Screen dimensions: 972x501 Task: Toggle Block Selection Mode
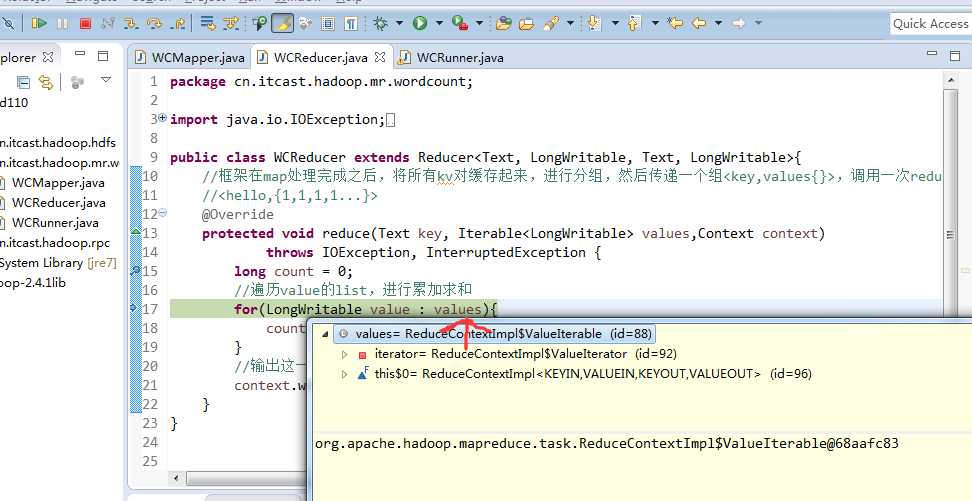328,24
